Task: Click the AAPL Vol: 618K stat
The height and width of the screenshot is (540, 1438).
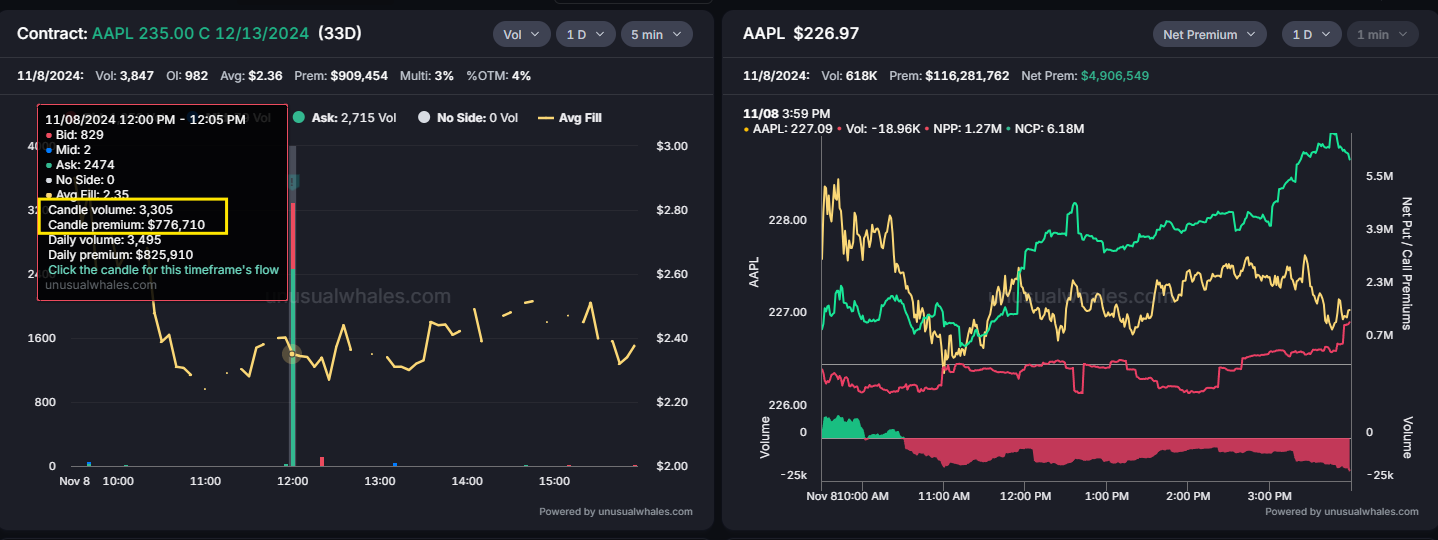Action: pyautogui.click(x=850, y=75)
